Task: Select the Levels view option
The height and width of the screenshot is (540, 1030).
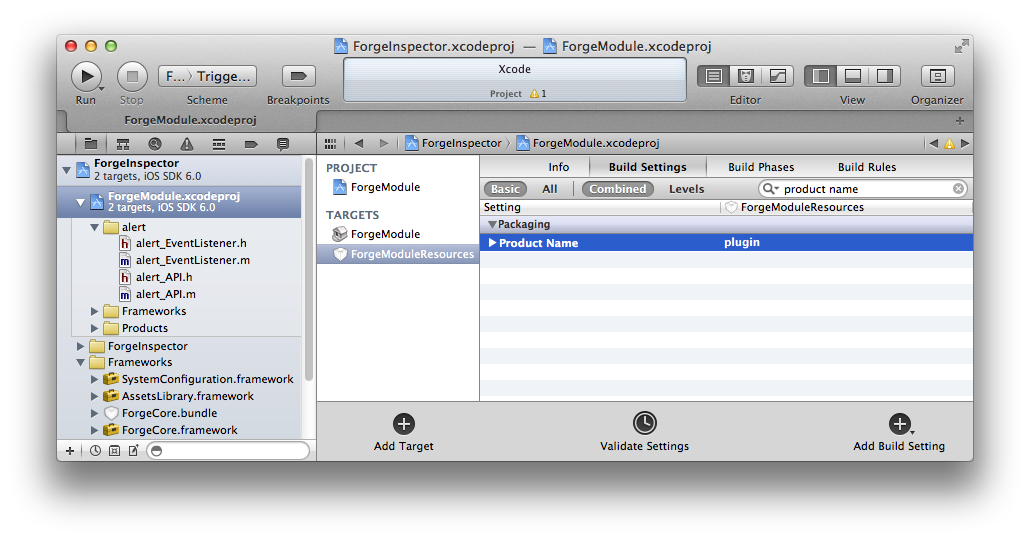Action: point(686,189)
